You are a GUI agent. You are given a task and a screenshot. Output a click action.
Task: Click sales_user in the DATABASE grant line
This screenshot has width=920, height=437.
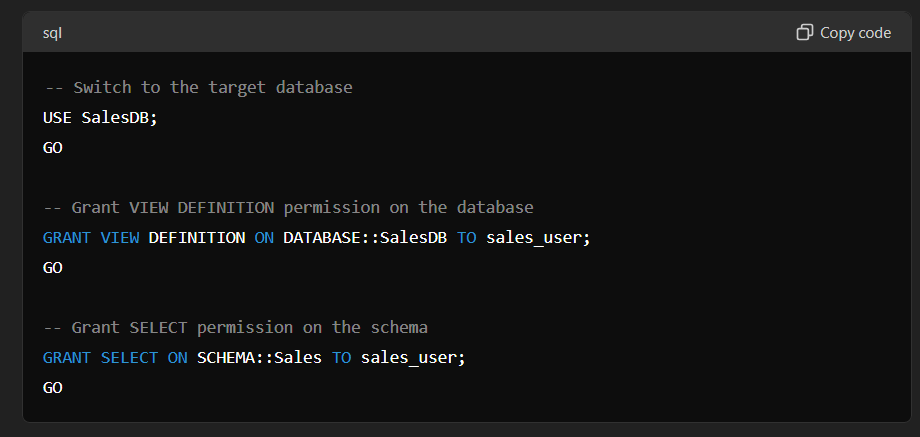coord(535,238)
